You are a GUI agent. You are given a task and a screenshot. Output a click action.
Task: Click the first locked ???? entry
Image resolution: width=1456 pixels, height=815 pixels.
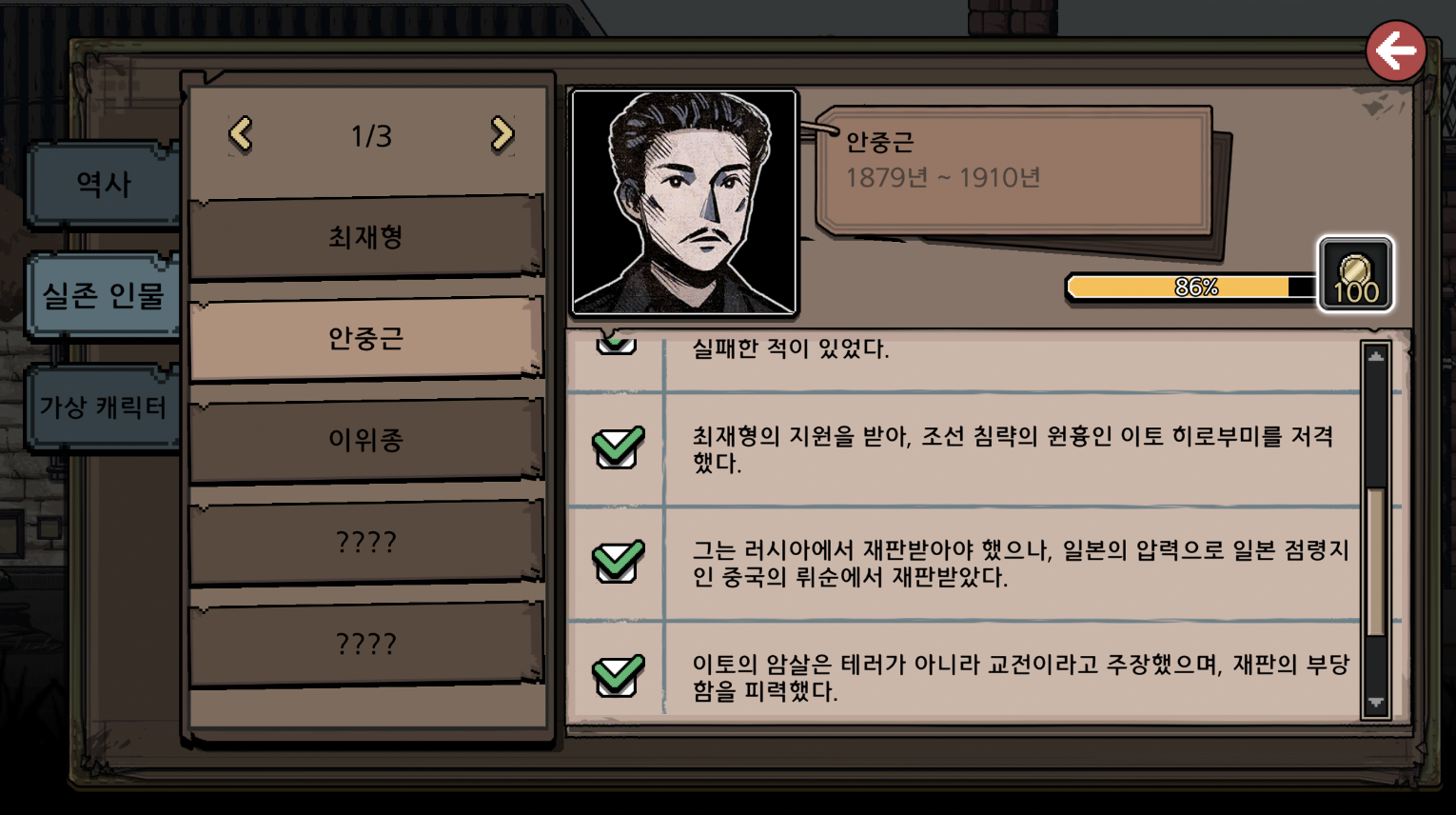click(366, 542)
